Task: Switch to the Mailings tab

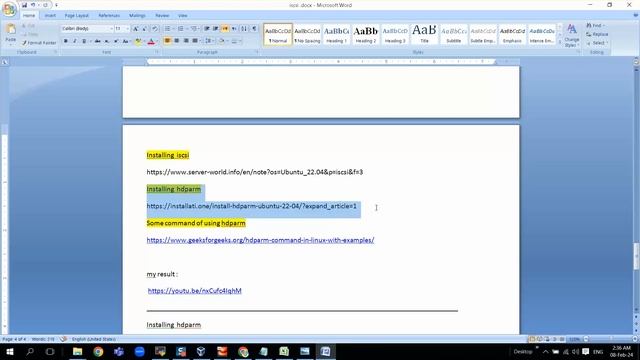Action: coord(137,16)
